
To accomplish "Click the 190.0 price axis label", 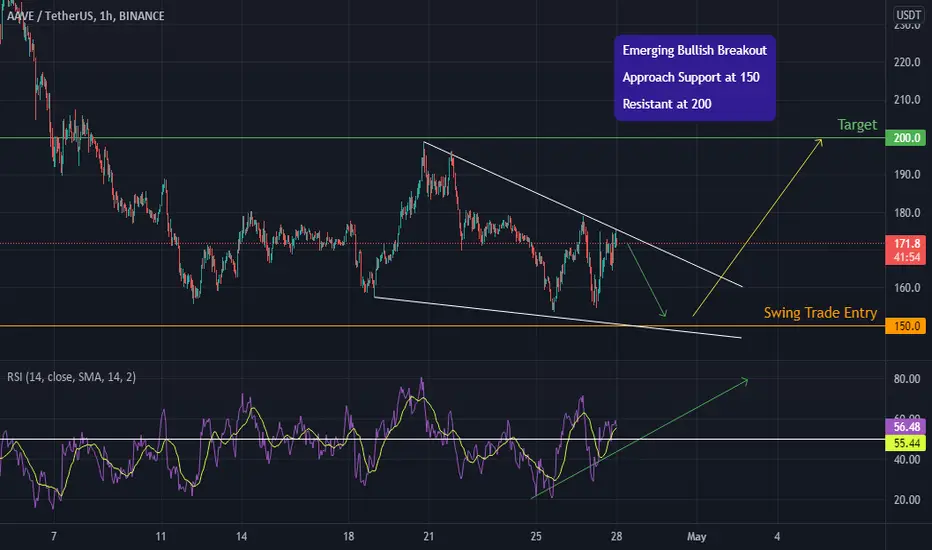I will coord(906,174).
